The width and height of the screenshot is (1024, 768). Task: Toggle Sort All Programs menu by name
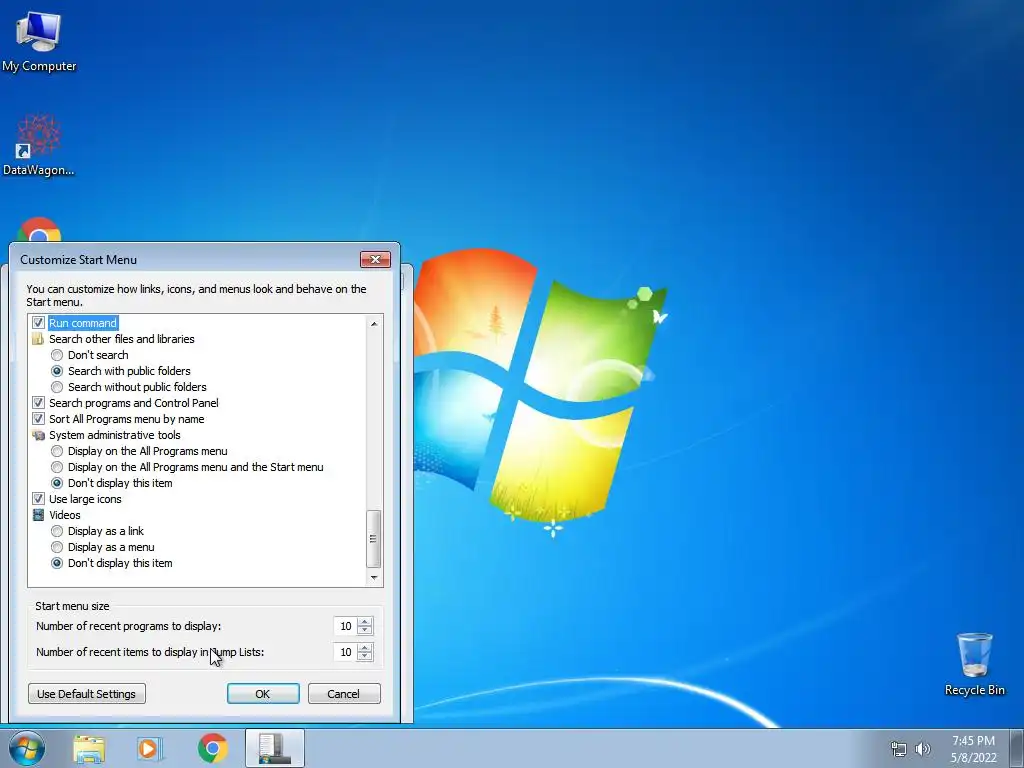pos(39,419)
